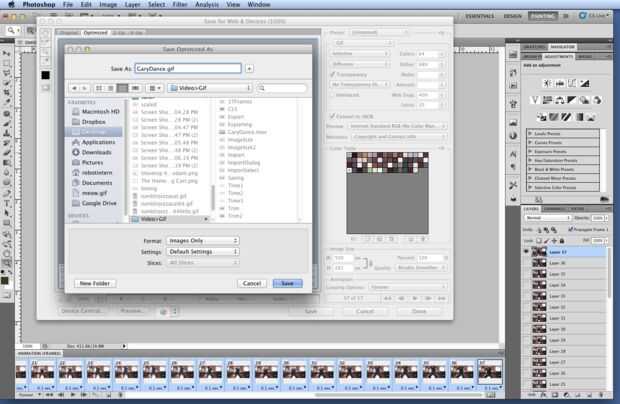This screenshot has height=404, width=620.
Task: Hide Layer 37 with eye icon
Action: tap(526, 251)
